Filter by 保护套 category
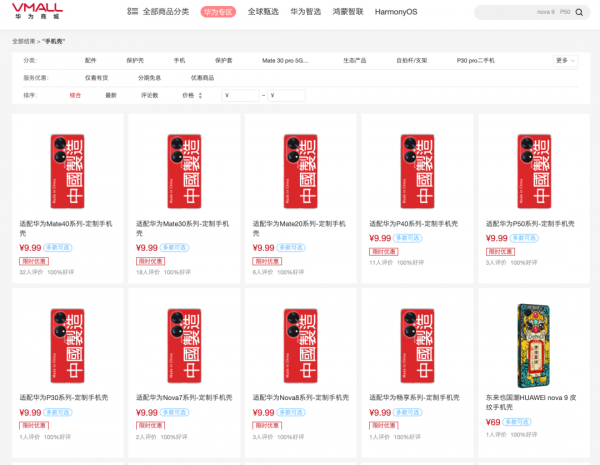 point(223,60)
